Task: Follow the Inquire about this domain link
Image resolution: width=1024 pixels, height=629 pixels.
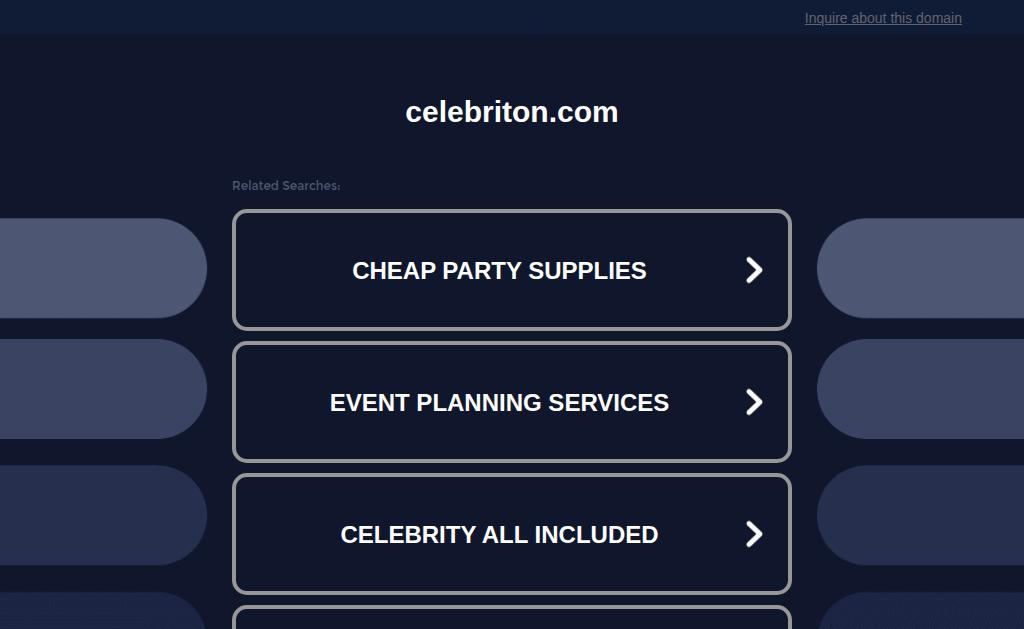Action: click(x=883, y=18)
